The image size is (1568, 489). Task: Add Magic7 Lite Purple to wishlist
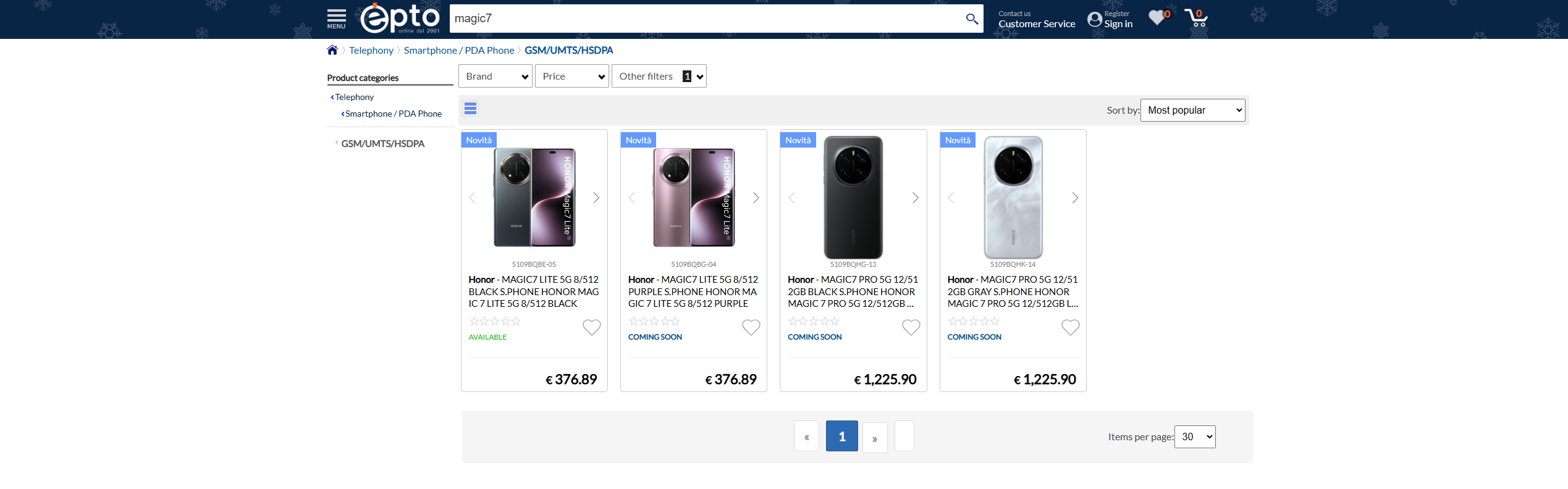click(751, 327)
